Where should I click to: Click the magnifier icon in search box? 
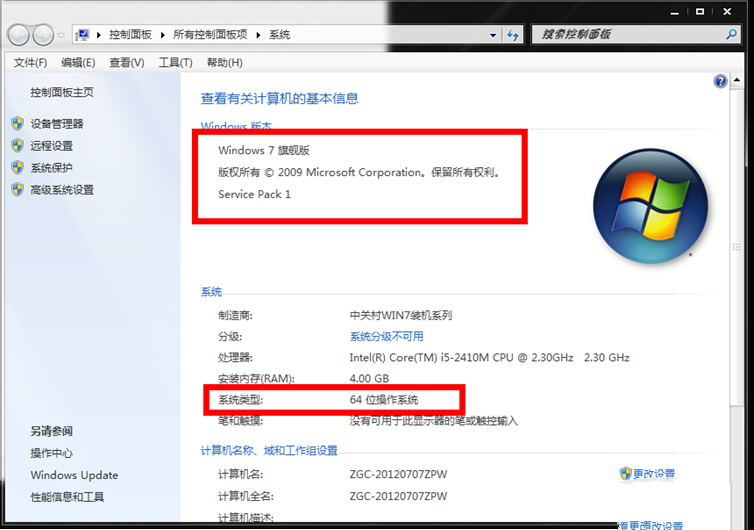pos(730,35)
